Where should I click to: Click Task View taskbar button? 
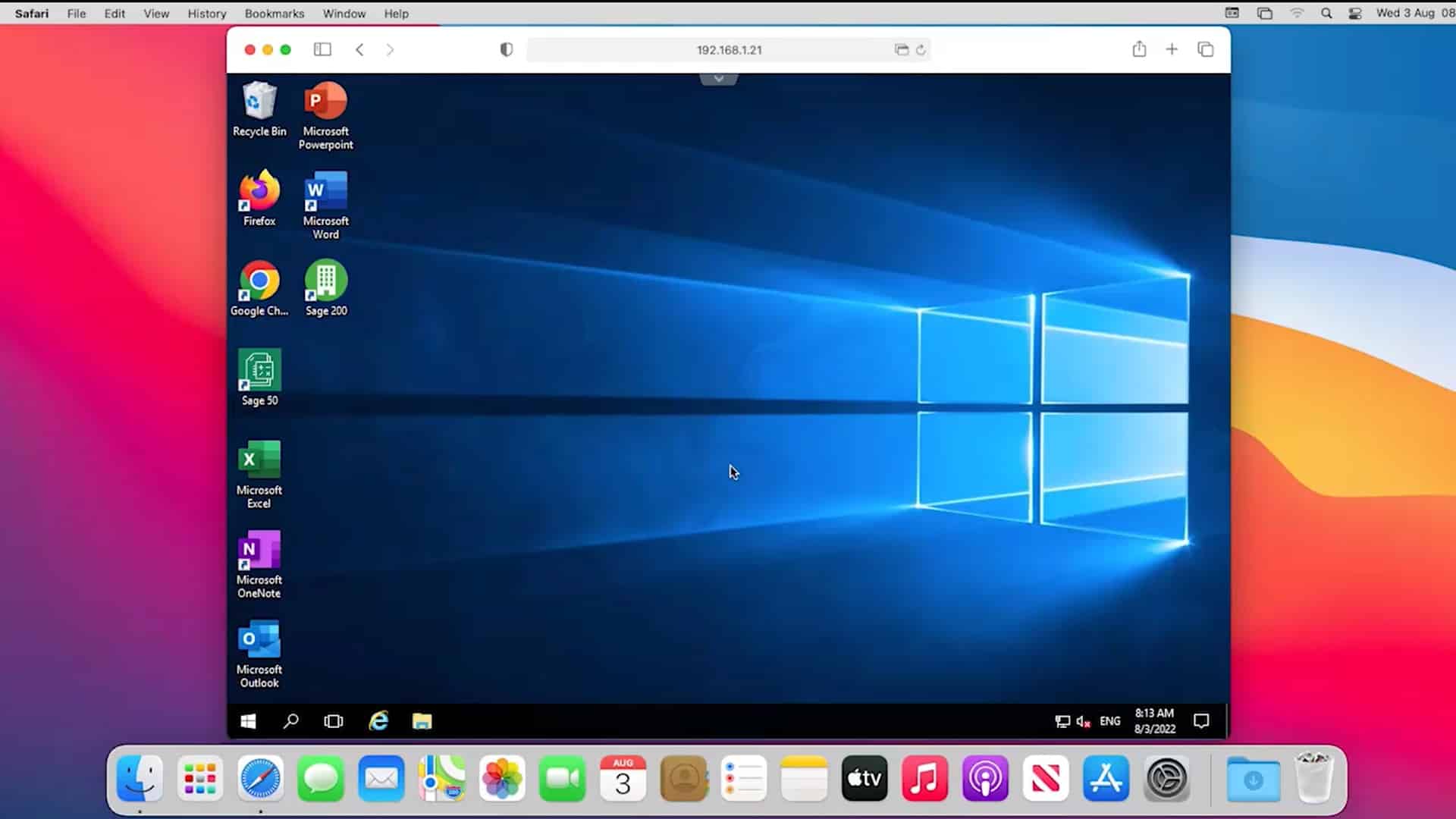[x=334, y=720]
